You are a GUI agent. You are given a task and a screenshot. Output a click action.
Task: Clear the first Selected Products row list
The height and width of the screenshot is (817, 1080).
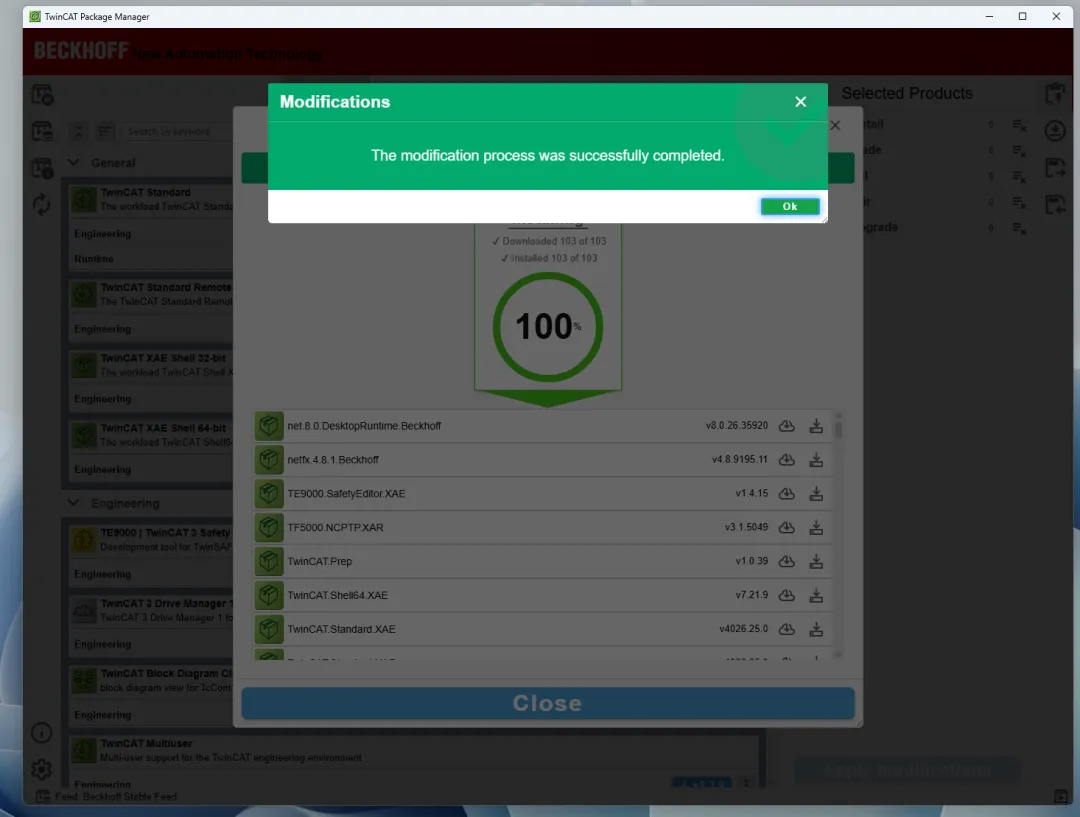(1019, 125)
